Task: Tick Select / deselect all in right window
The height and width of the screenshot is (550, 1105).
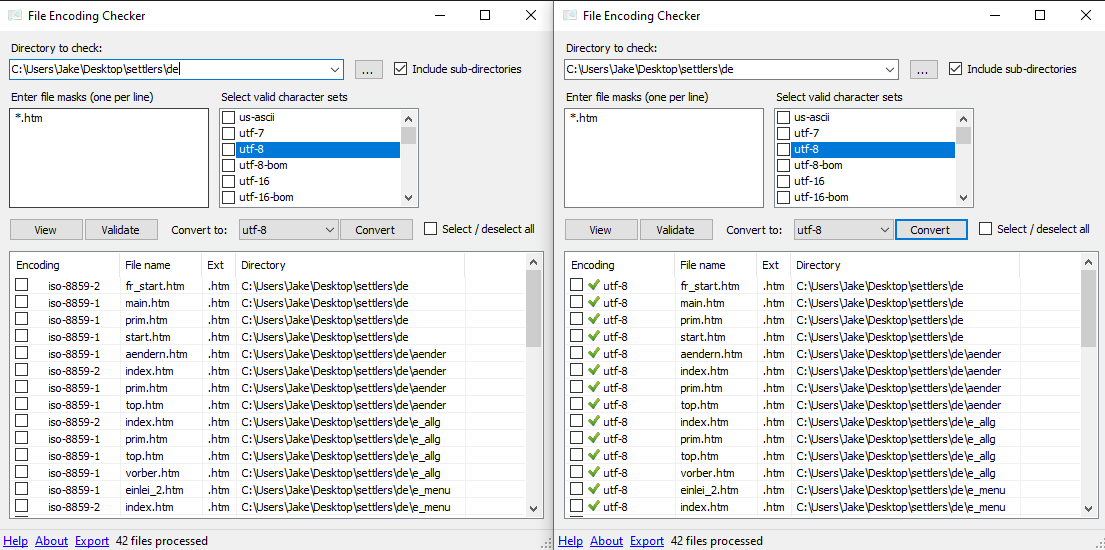Action: coord(985,229)
